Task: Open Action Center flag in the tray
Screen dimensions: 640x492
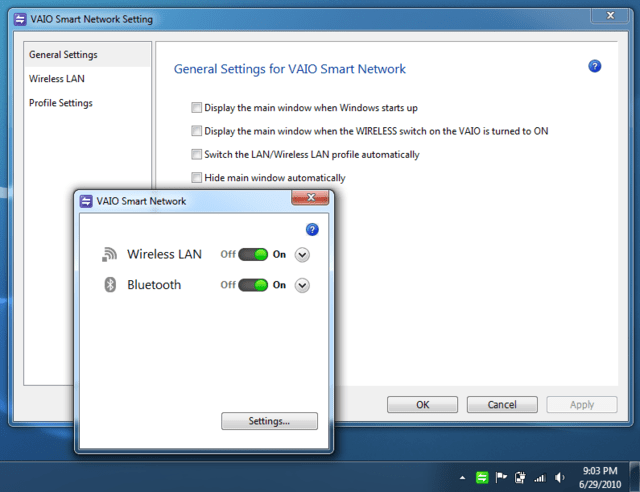Action: pyautogui.click(x=501, y=477)
